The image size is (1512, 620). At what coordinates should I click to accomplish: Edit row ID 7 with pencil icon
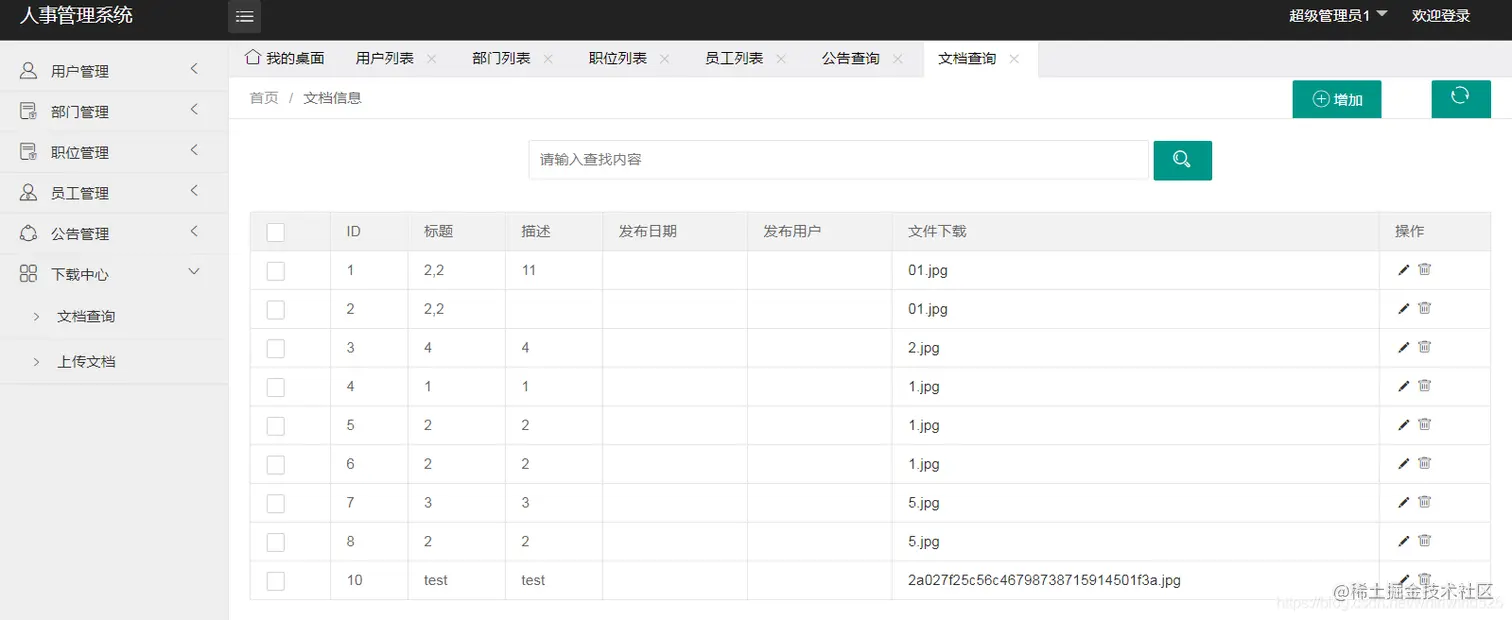[x=1404, y=502]
